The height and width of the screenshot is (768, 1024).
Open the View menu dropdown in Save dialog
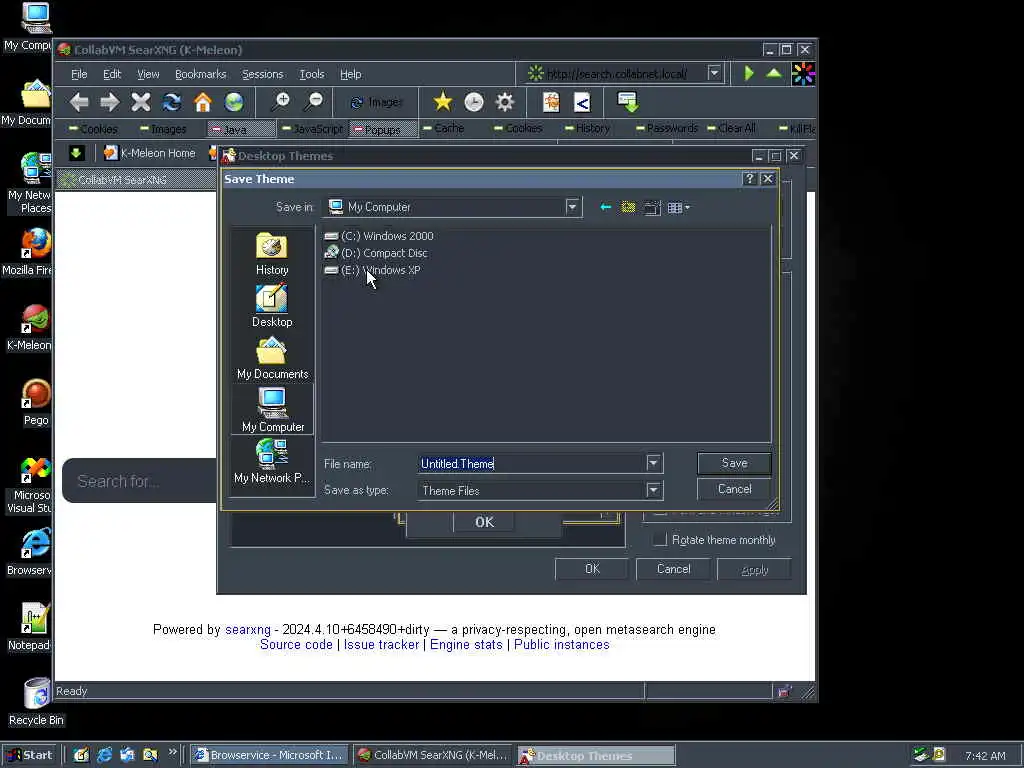[679, 208]
